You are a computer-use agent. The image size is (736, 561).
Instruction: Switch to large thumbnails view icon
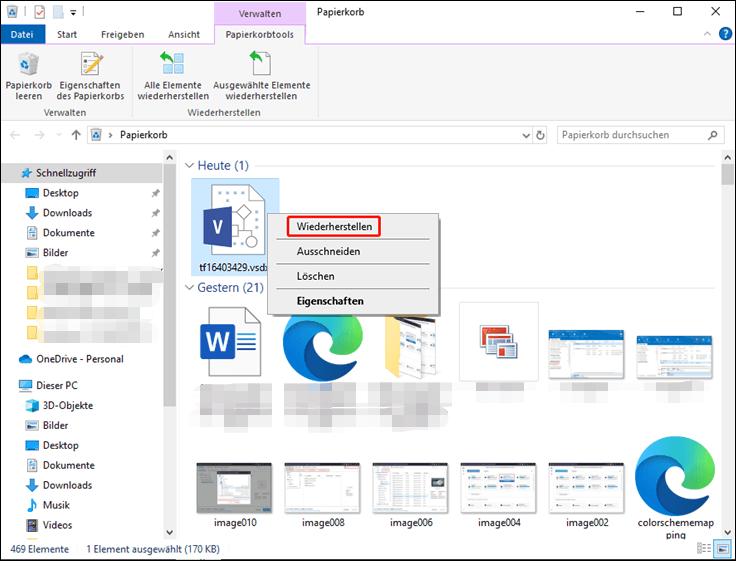(x=724, y=549)
